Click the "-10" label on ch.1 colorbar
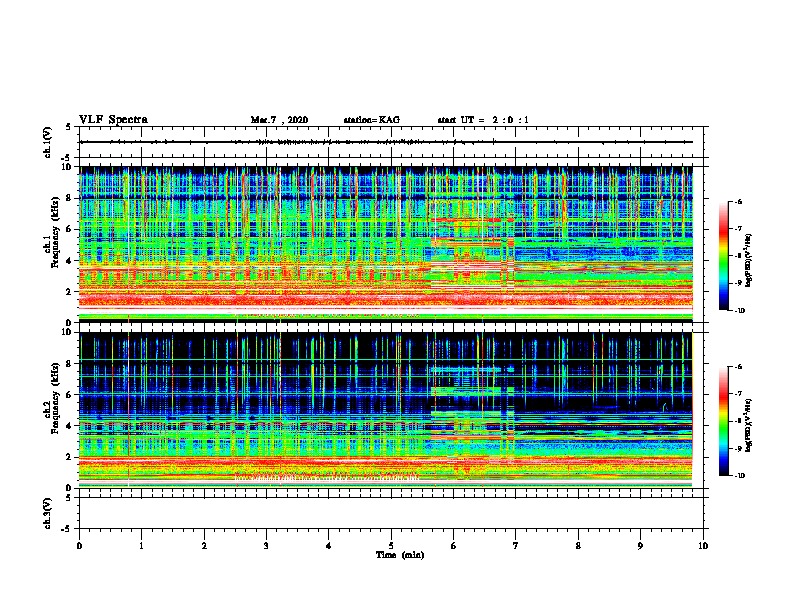The image size is (792, 612). (739, 311)
